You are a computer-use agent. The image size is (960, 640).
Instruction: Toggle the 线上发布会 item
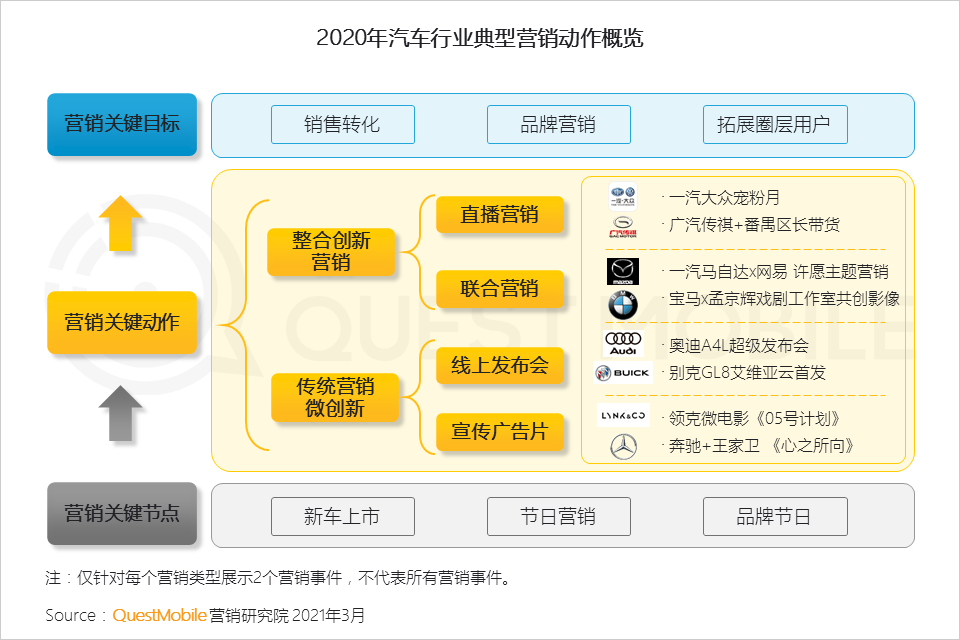501,367
